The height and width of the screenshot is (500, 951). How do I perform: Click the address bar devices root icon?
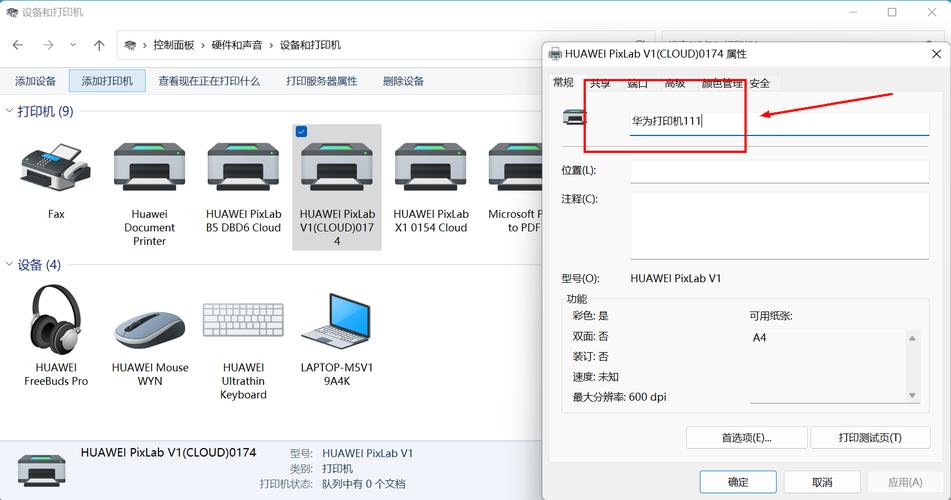tap(130, 45)
